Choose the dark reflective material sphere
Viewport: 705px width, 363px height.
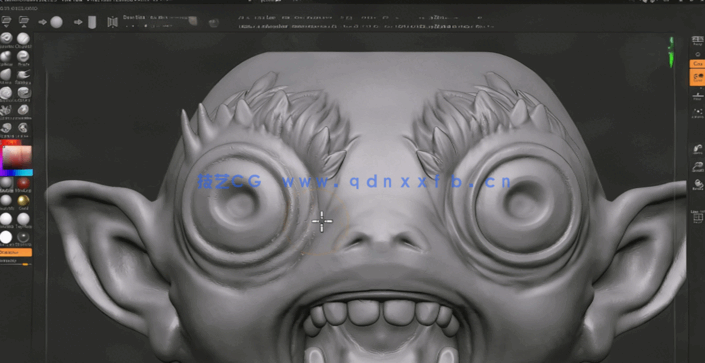23,237
